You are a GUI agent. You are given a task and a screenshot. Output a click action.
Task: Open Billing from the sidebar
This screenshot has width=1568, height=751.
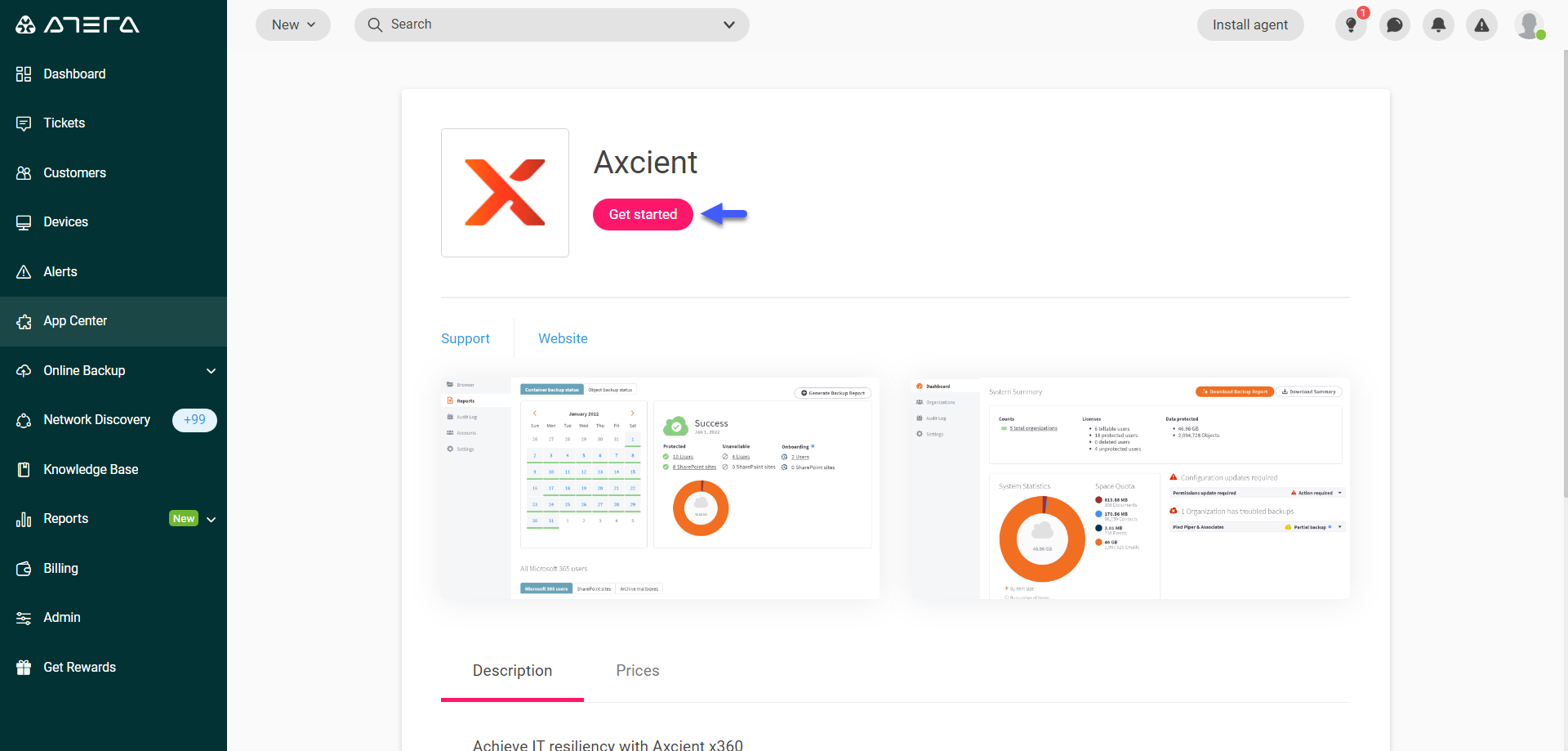60,568
